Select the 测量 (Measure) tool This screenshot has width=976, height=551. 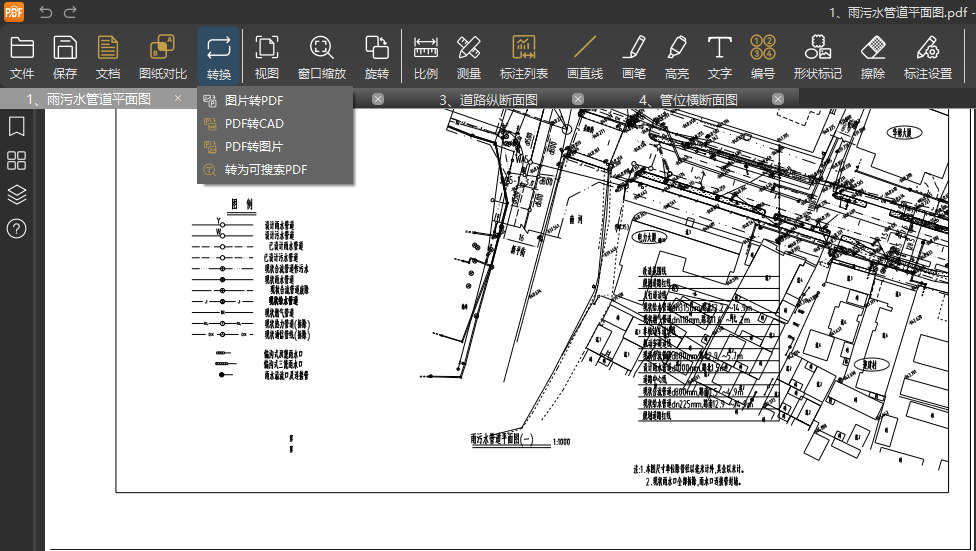tap(469, 56)
